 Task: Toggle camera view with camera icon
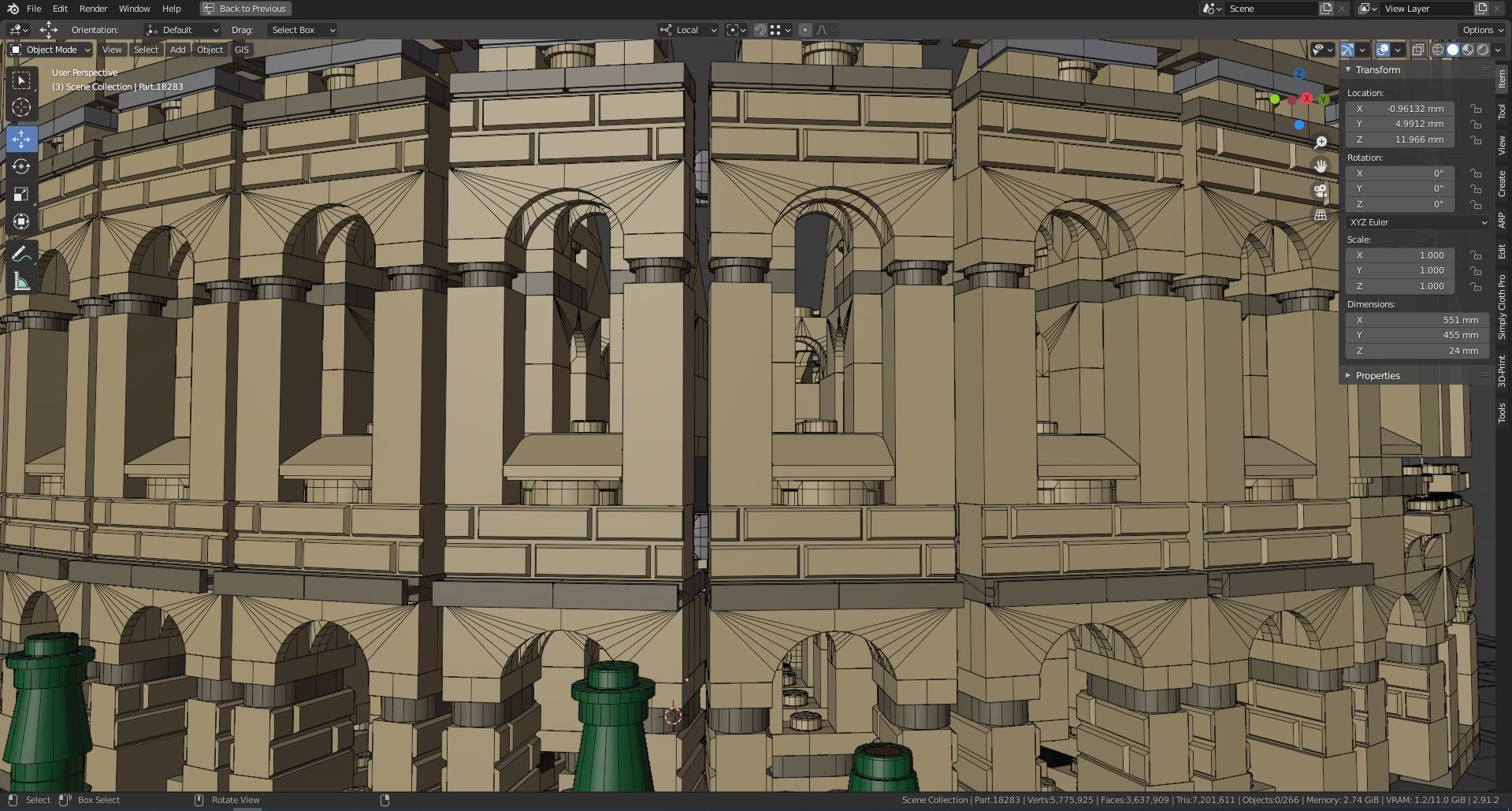coord(1321,191)
